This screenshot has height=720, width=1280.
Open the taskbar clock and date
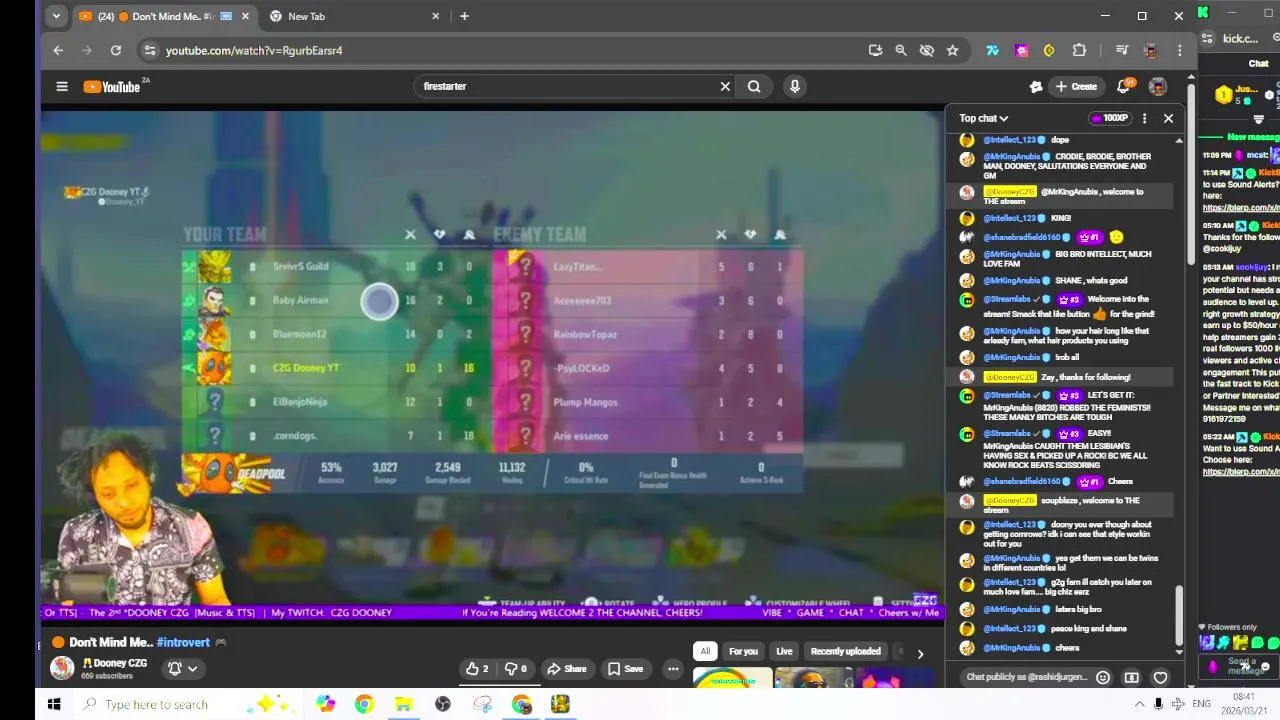[1244, 704]
